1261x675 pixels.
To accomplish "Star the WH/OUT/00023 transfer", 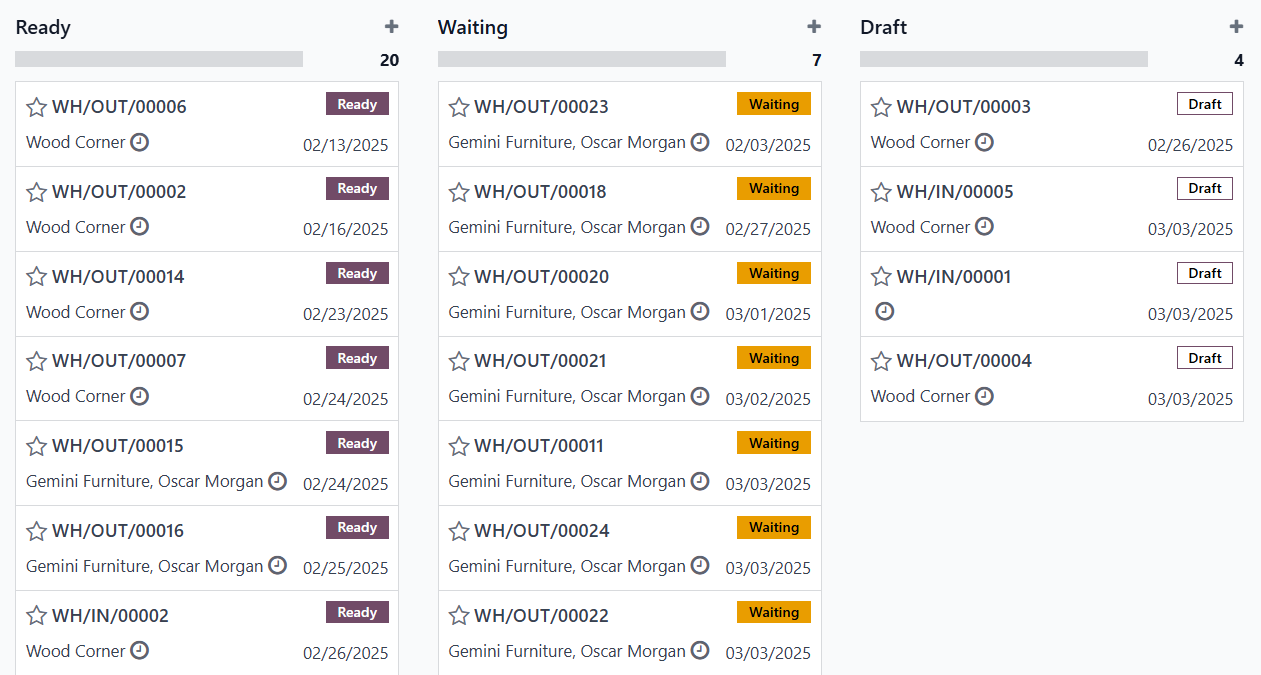I will coord(459,107).
